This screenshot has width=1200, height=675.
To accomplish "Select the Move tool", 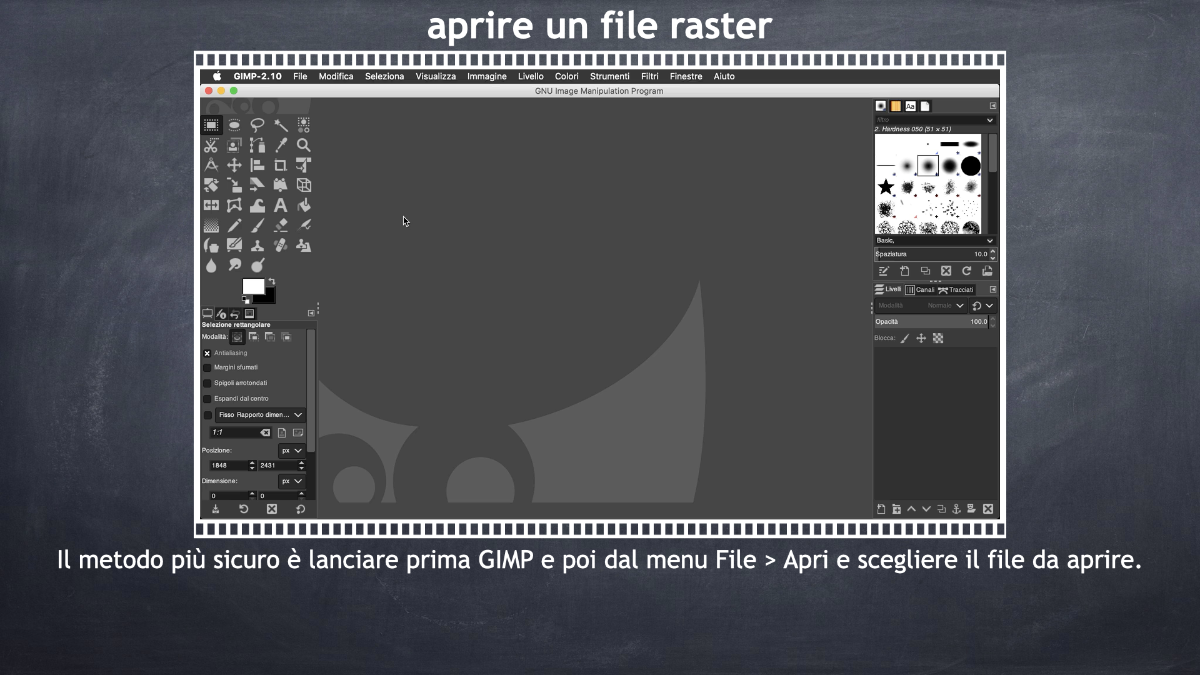I will (234, 165).
